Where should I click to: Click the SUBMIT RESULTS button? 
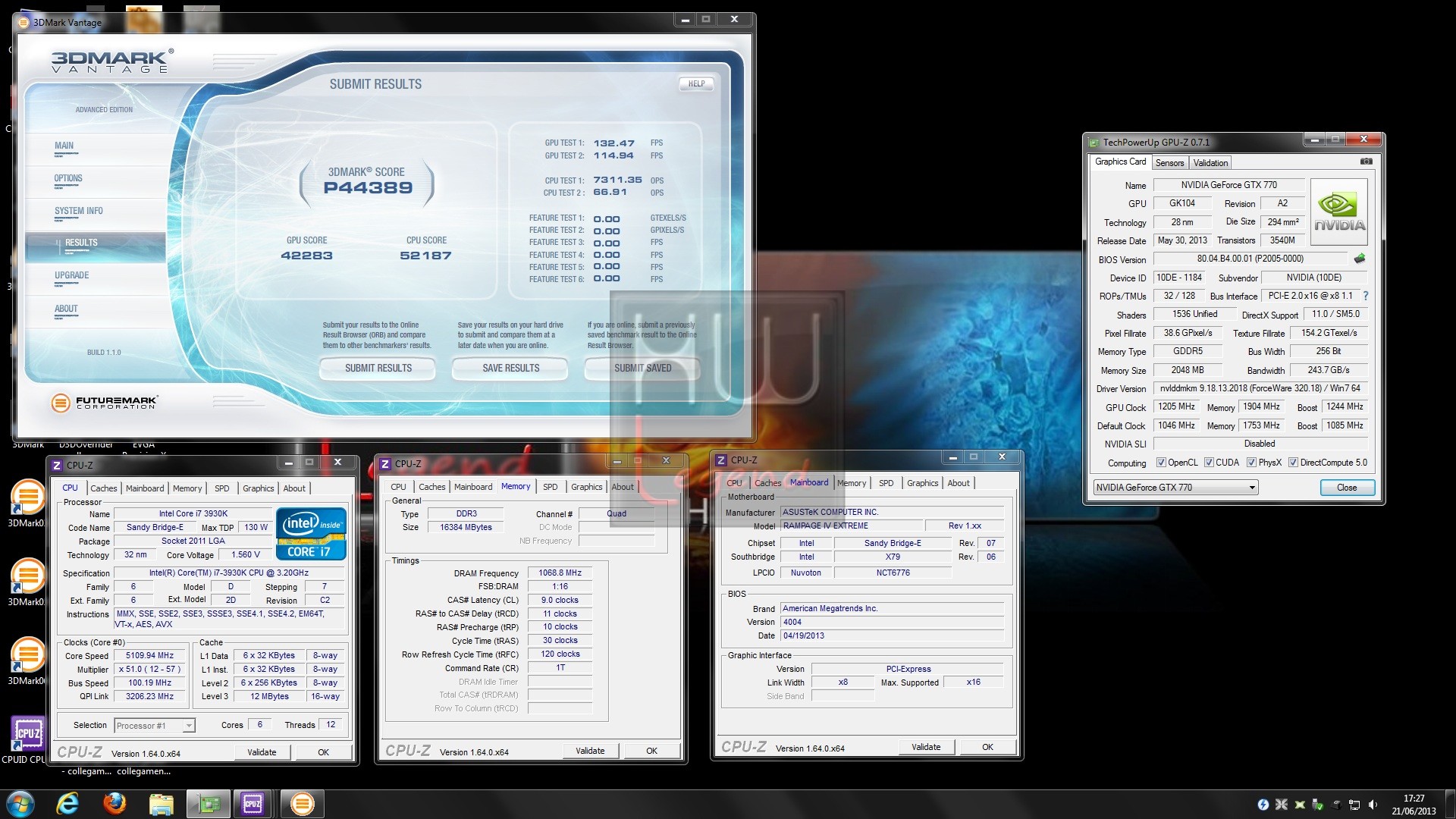(378, 369)
